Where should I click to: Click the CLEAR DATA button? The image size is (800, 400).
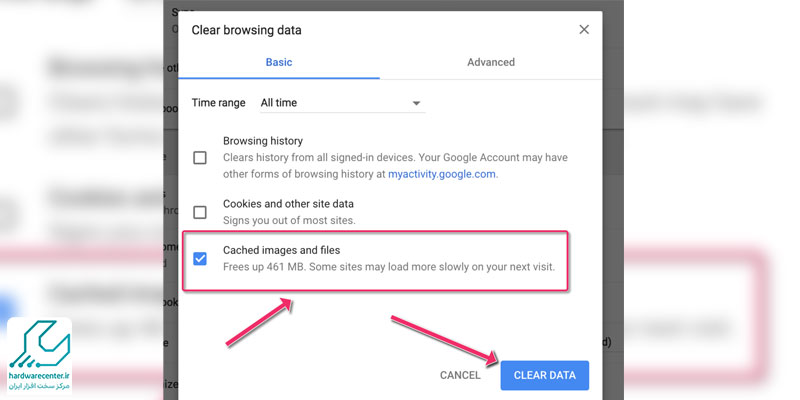[x=544, y=375]
